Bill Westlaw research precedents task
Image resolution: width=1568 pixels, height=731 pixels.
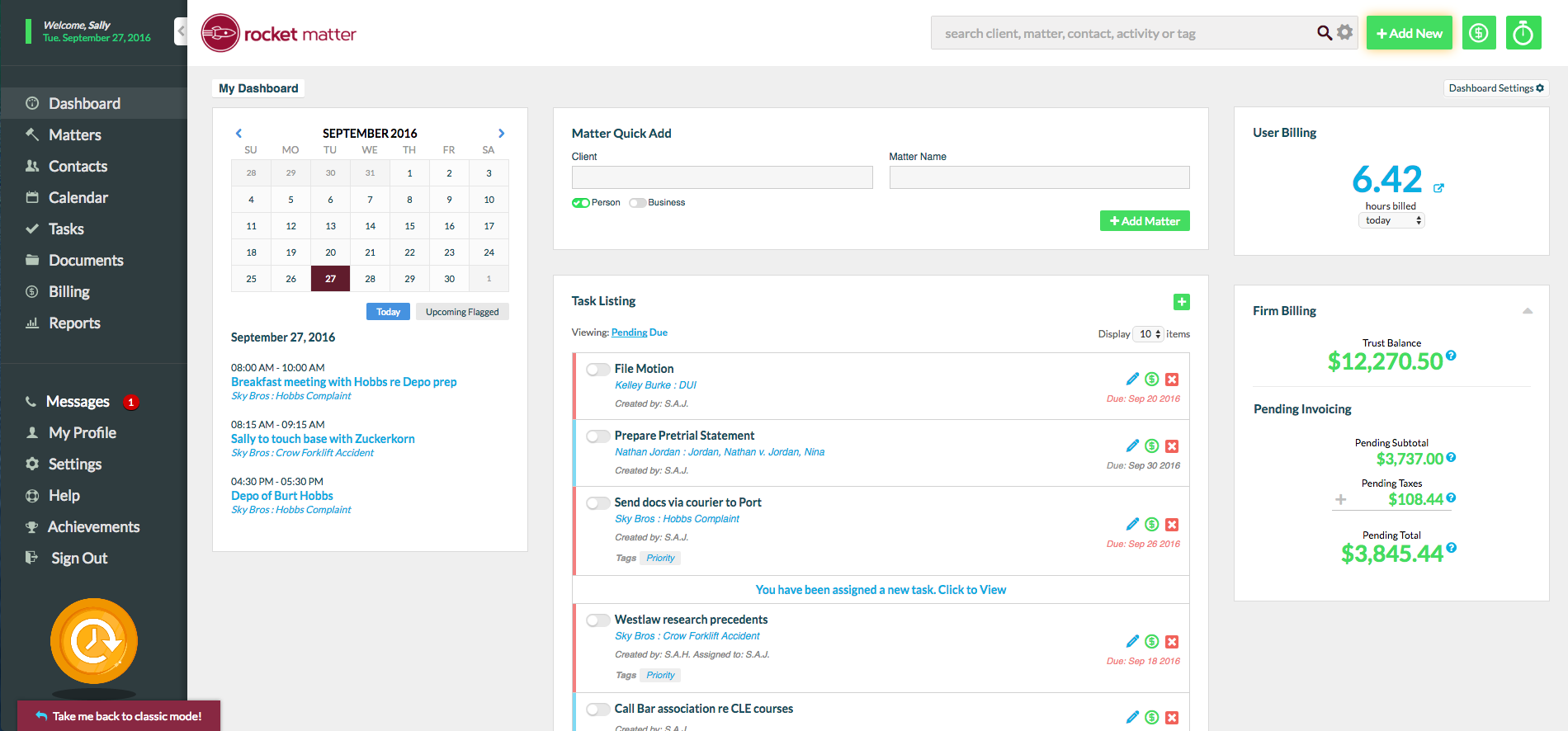click(1152, 642)
